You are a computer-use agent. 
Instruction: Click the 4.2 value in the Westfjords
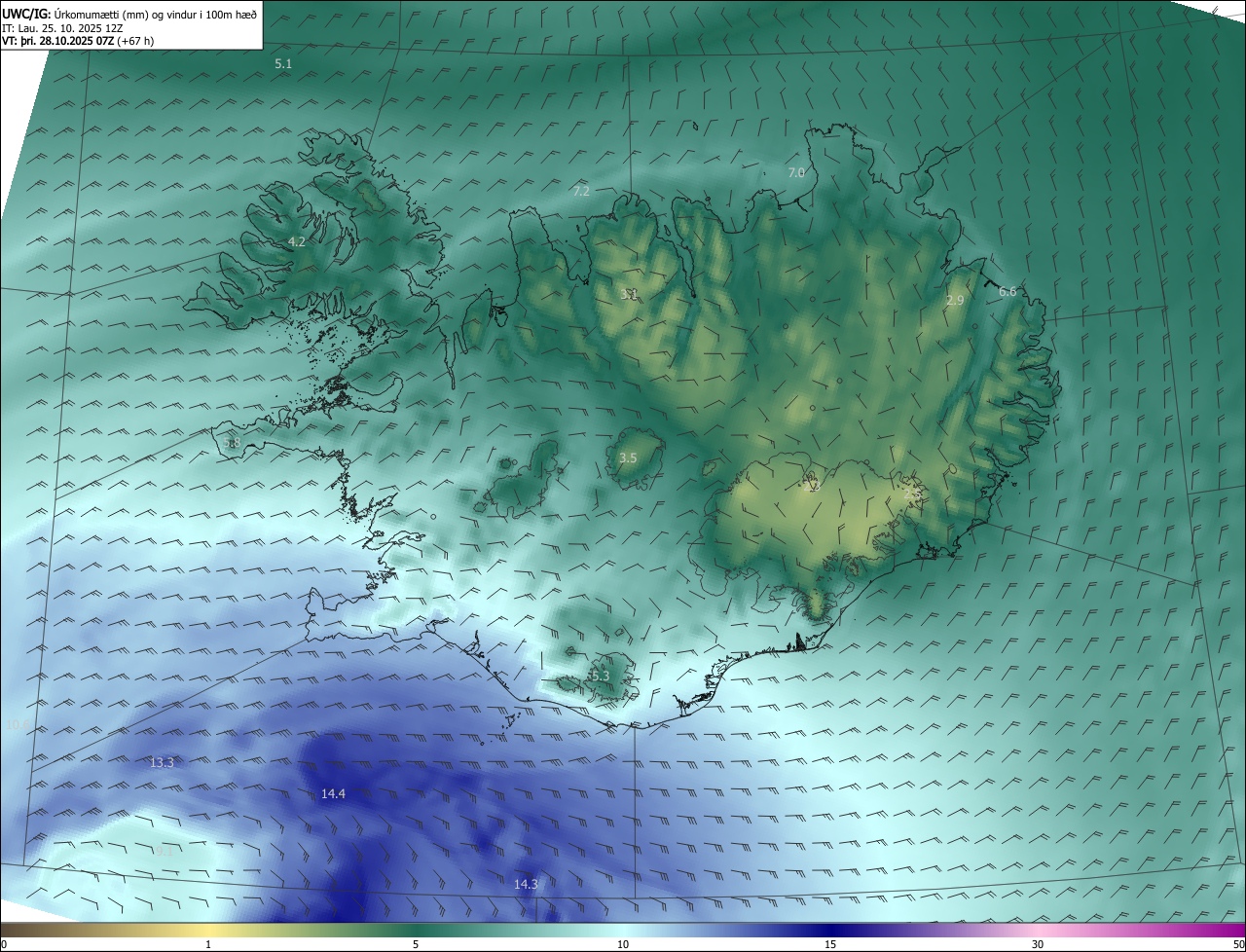[x=297, y=242]
